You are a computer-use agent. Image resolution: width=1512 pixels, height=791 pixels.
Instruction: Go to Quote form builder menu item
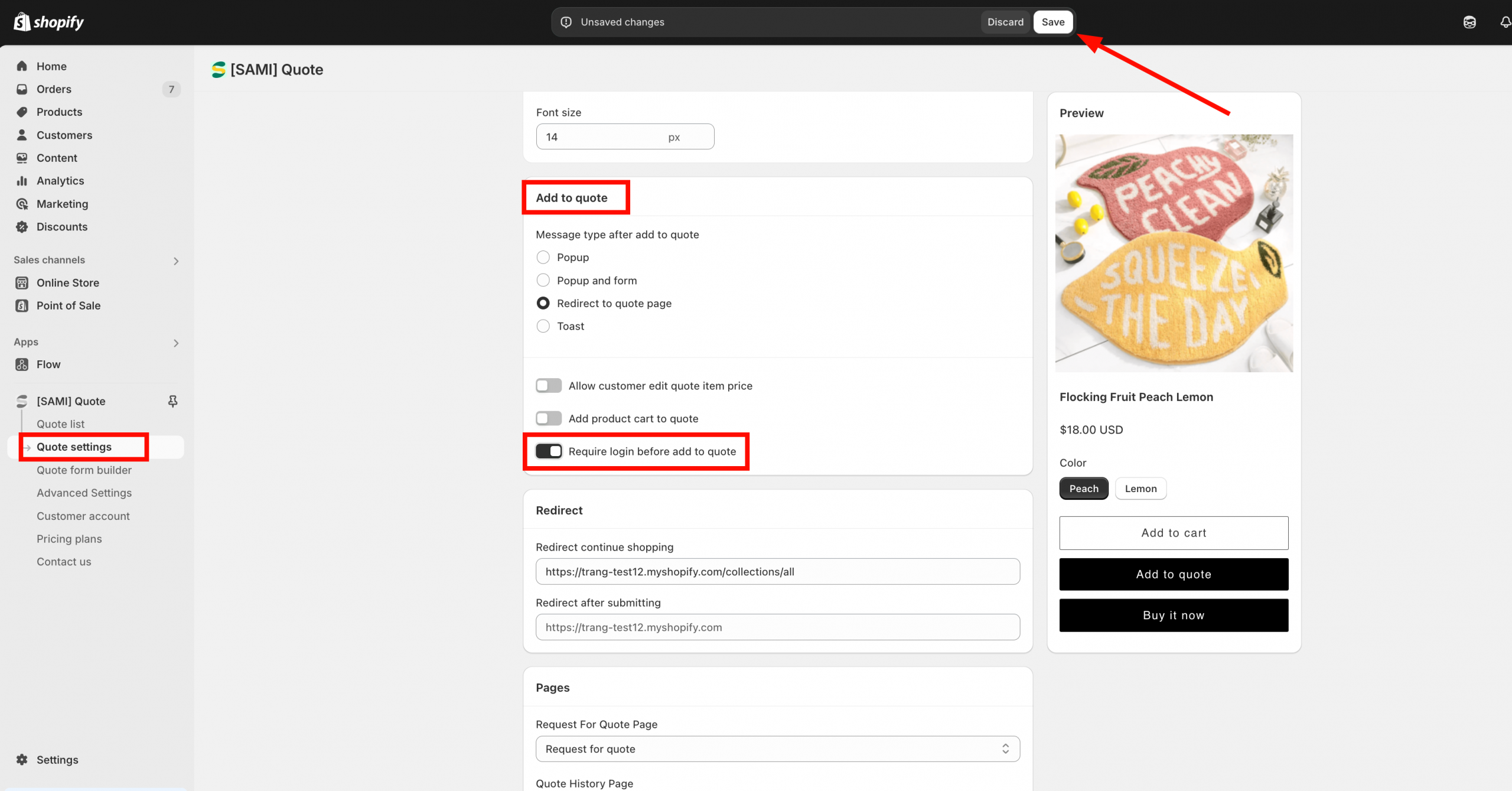(x=84, y=470)
